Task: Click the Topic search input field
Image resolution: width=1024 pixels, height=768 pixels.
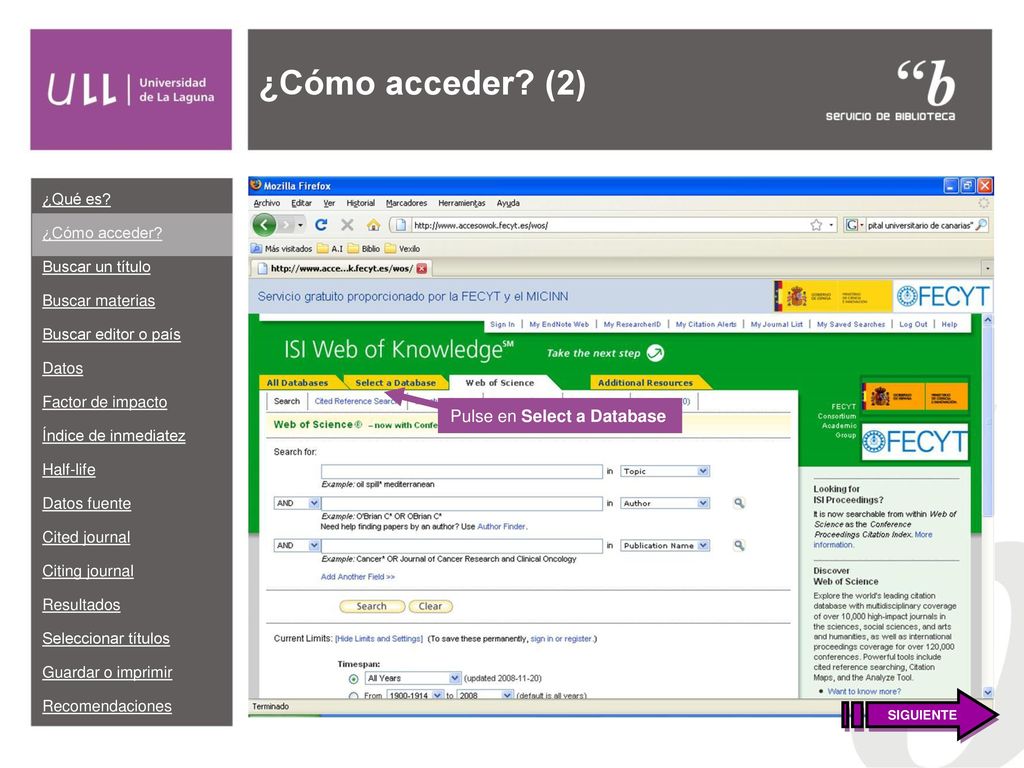Action: [x=462, y=471]
